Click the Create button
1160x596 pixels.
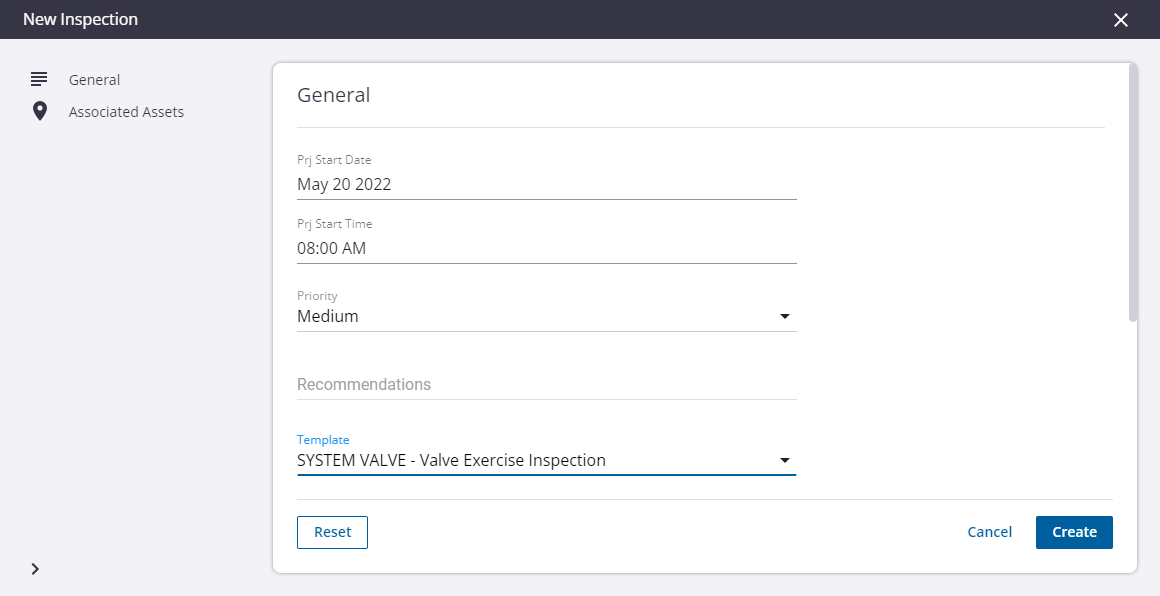click(x=1074, y=532)
